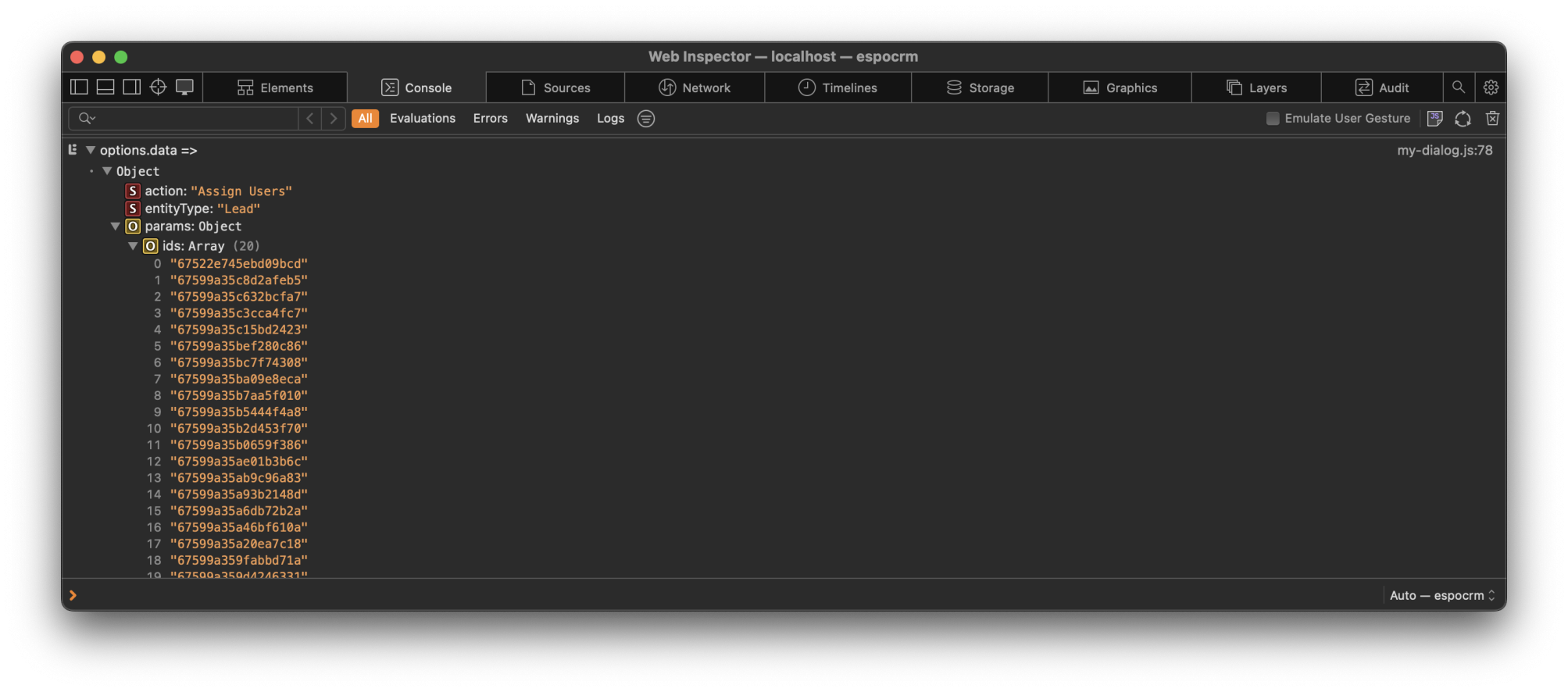Collapse the options.data log message
This screenshot has height=692, width=1568.
[91, 150]
